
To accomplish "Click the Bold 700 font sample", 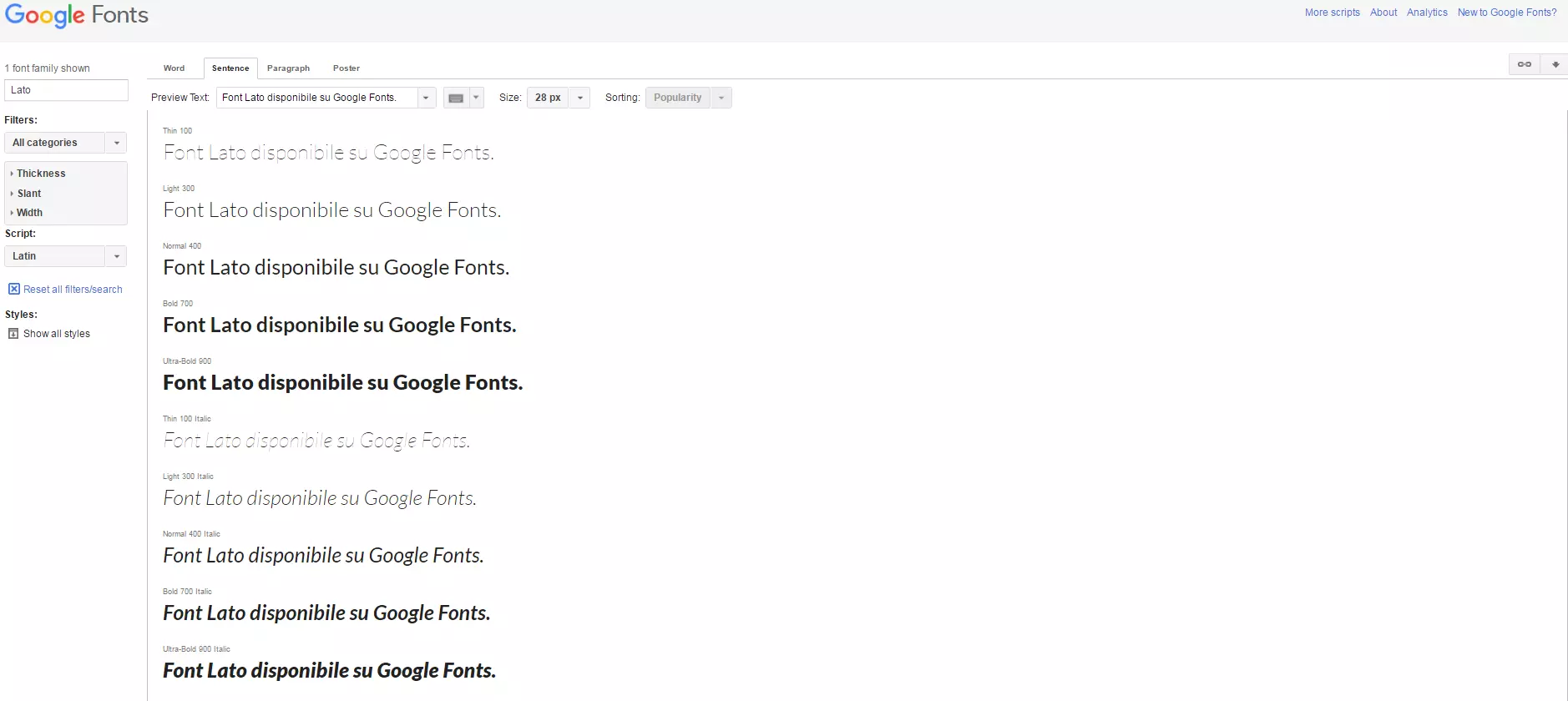I will 340,325.
